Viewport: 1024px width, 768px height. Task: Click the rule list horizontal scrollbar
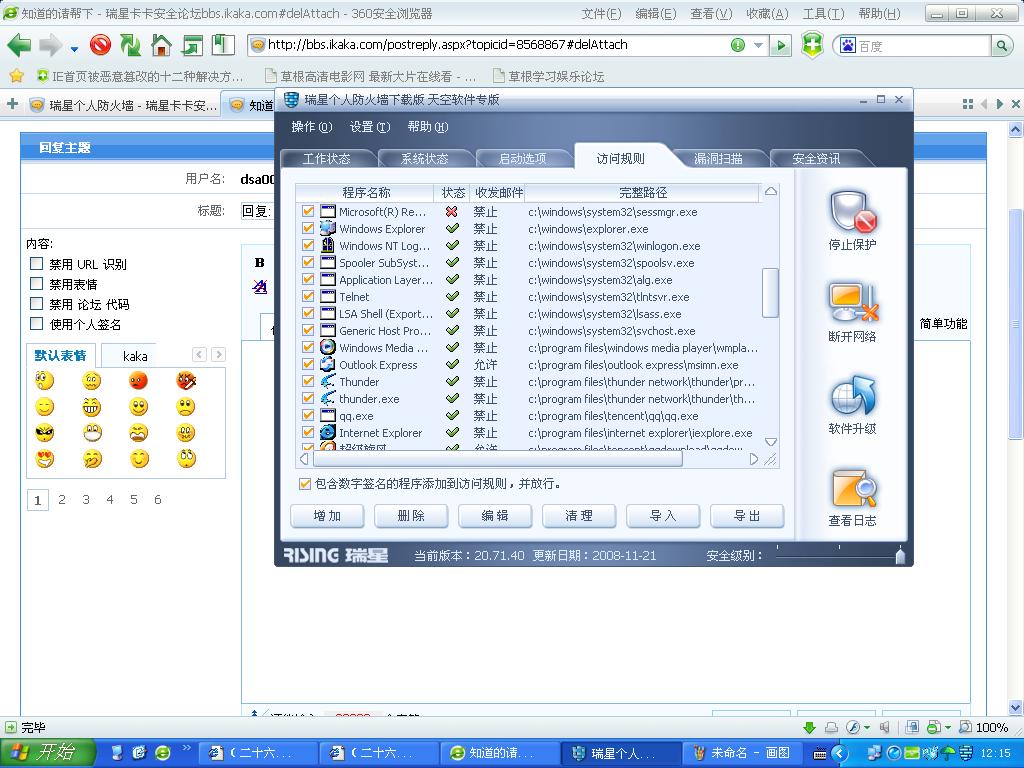tap(498, 459)
